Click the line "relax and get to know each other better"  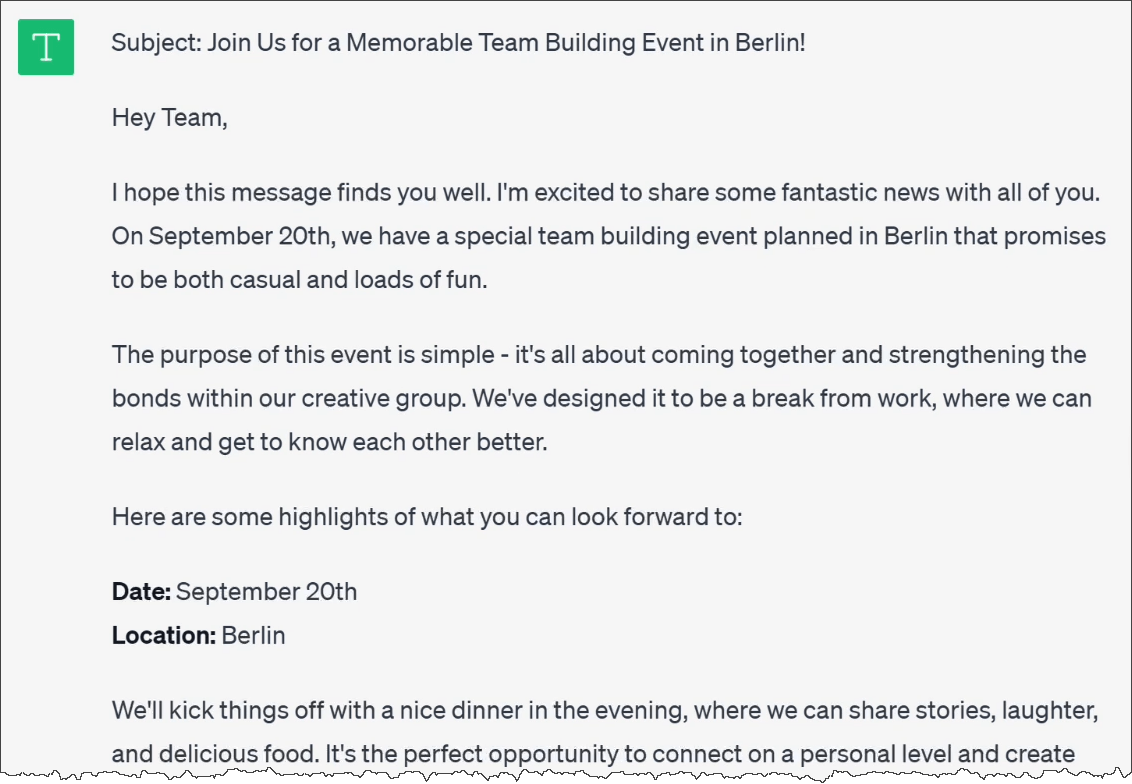tap(329, 441)
